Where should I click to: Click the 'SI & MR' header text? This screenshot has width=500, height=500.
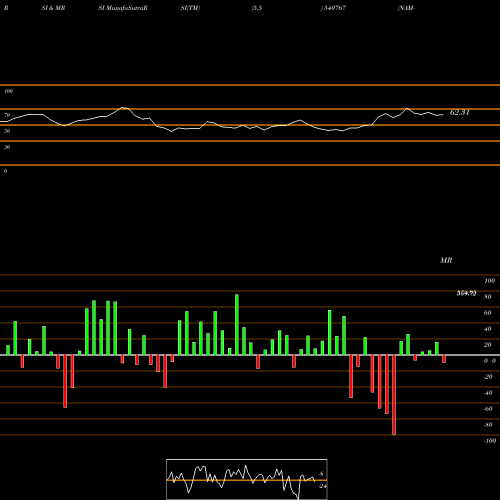pos(53,8)
